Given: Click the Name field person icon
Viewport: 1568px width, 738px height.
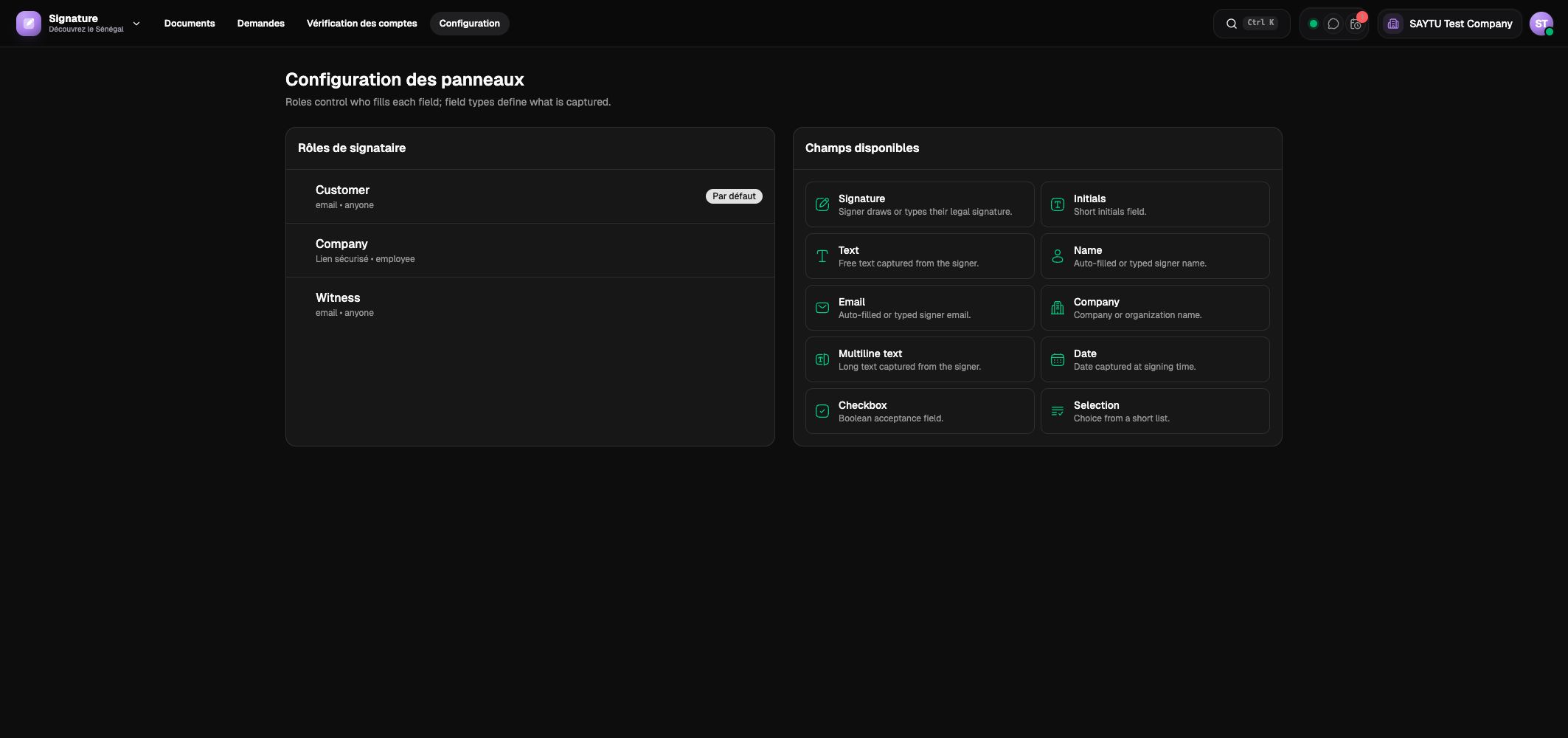Looking at the screenshot, I should click(x=1058, y=256).
